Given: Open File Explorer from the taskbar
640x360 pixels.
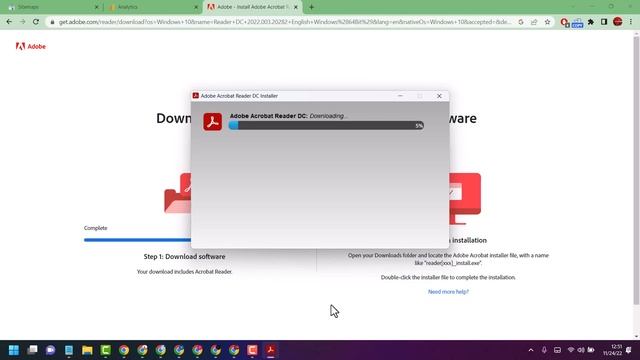Looking at the screenshot, I should [87, 350].
